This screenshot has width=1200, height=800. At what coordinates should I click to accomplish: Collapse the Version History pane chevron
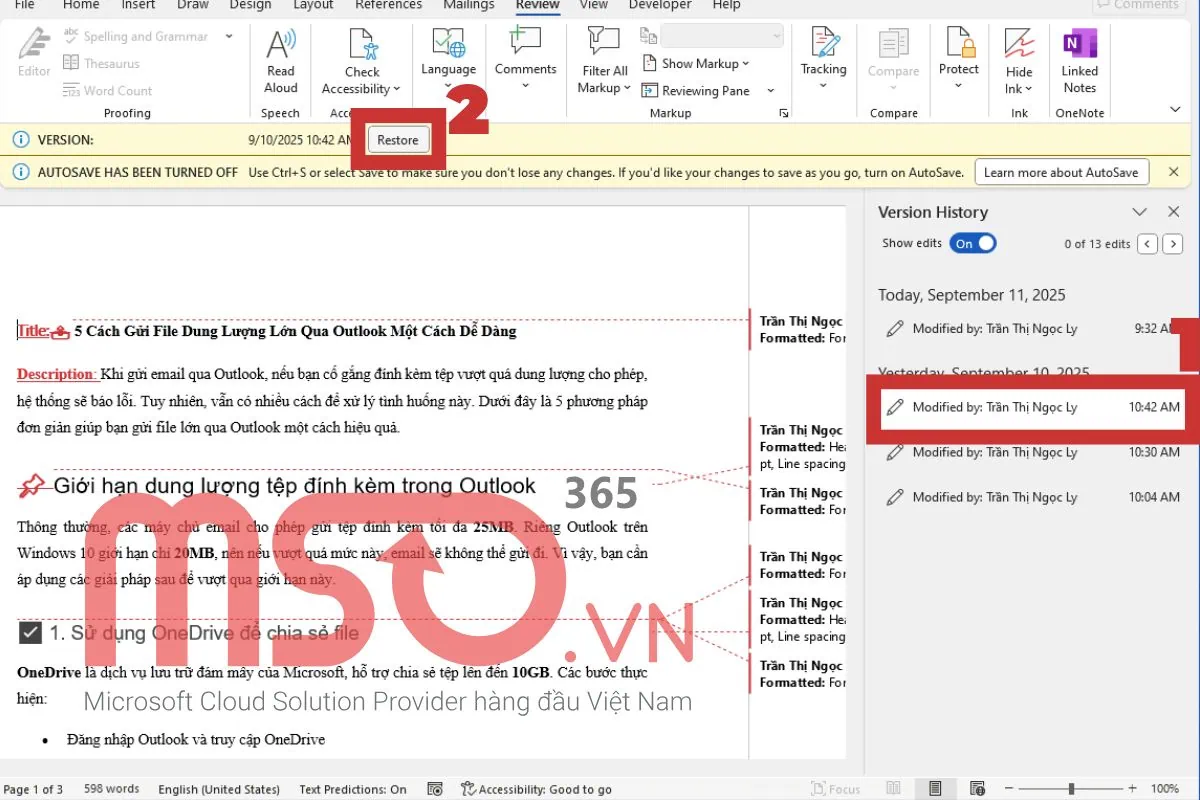tap(1139, 211)
